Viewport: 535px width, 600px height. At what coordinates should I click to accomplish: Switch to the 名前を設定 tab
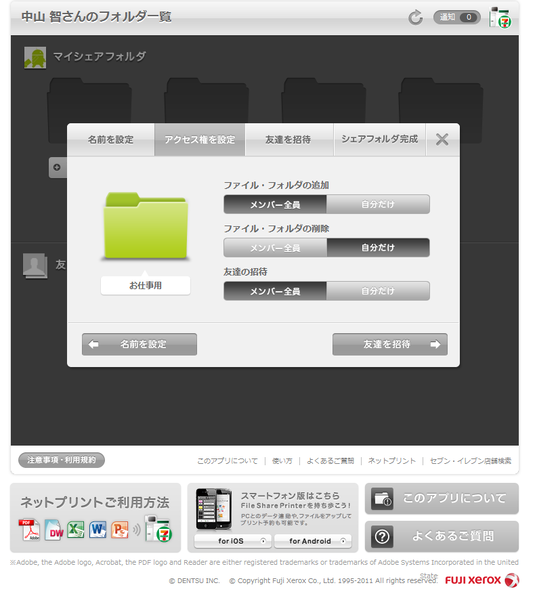coord(112,140)
